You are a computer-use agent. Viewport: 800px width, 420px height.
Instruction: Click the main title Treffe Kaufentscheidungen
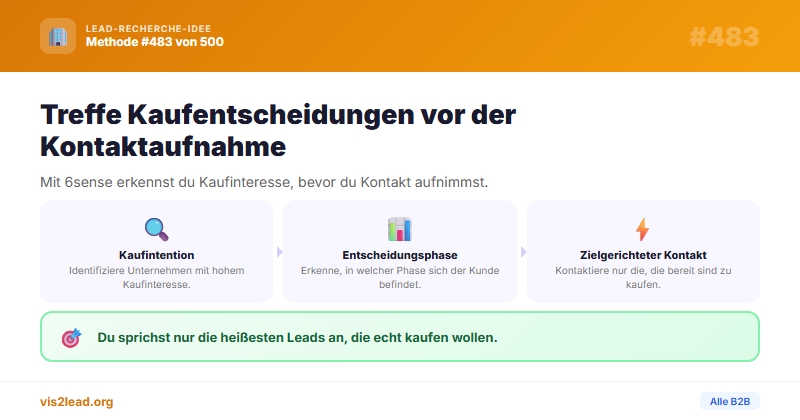(x=278, y=130)
